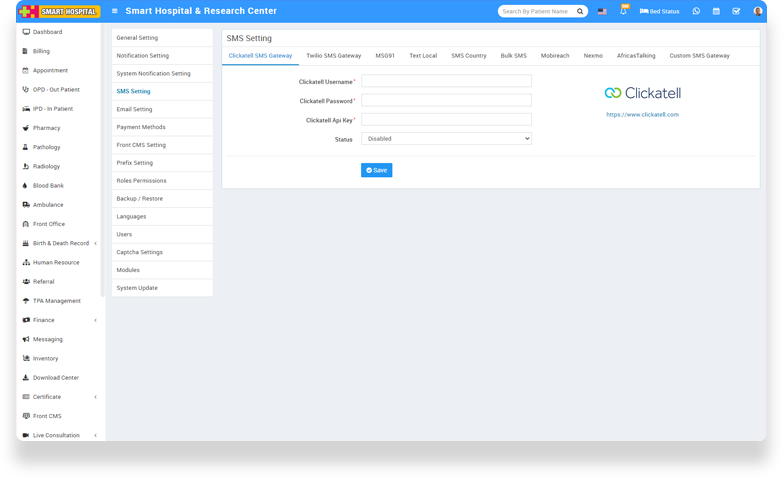Open the Download Center icon
Image resolution: width=783 pixels, height=478 pixels.
click(x=25, y=378)
